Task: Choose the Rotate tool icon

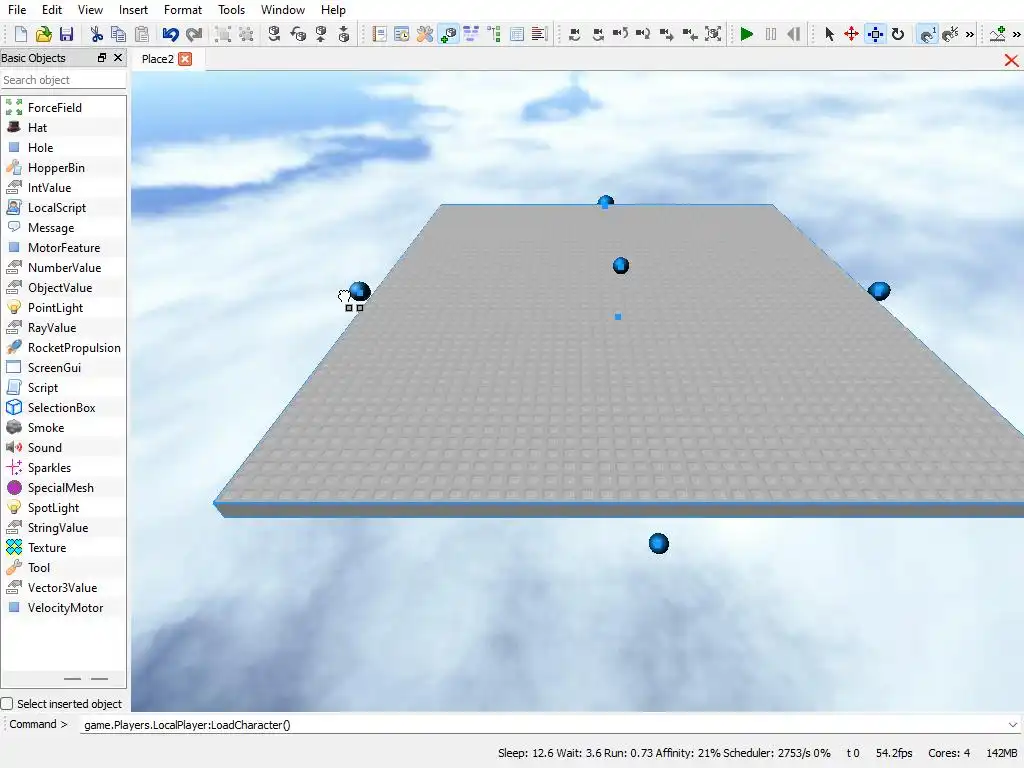Action: pos(898,34)
